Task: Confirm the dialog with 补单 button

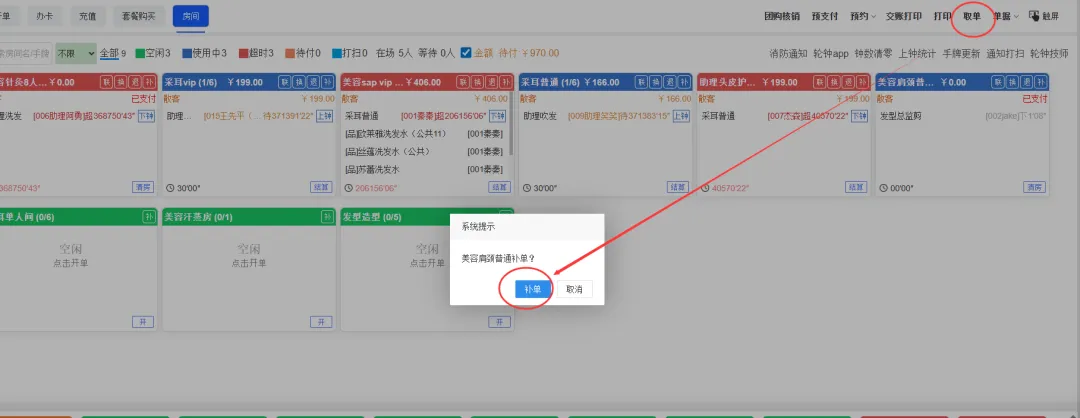Action: [x=532, y=289]
